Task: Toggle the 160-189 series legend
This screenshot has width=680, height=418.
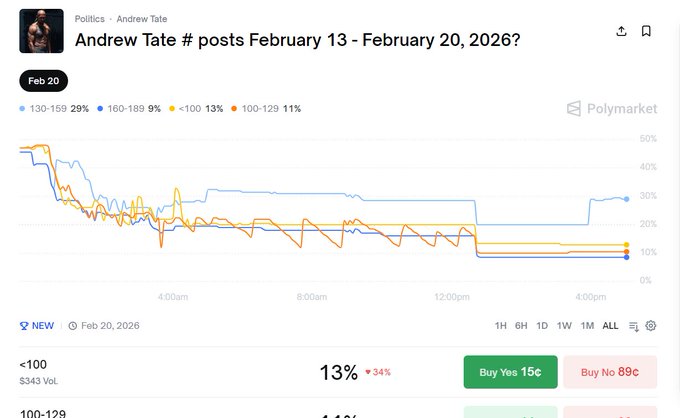Action: click(x=129, y=108)
